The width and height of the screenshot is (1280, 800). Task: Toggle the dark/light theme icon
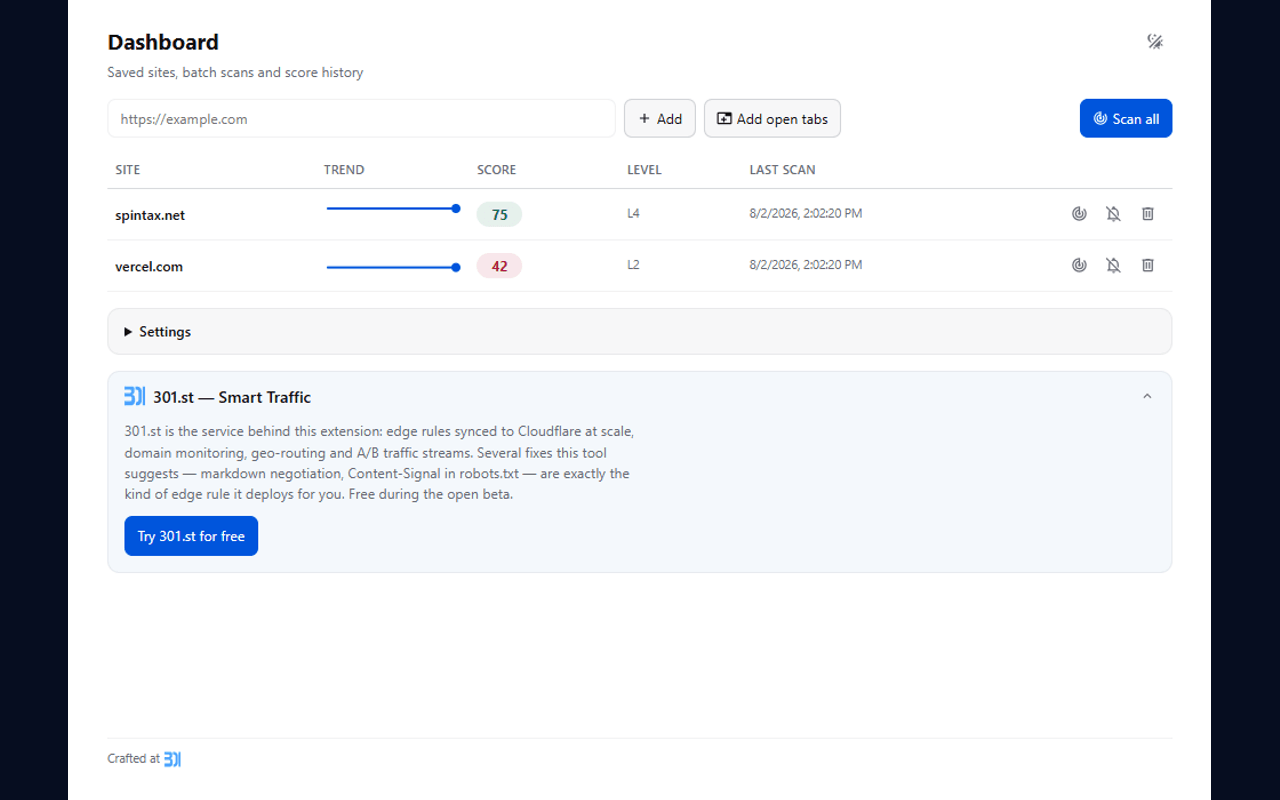click(1155, 42)
